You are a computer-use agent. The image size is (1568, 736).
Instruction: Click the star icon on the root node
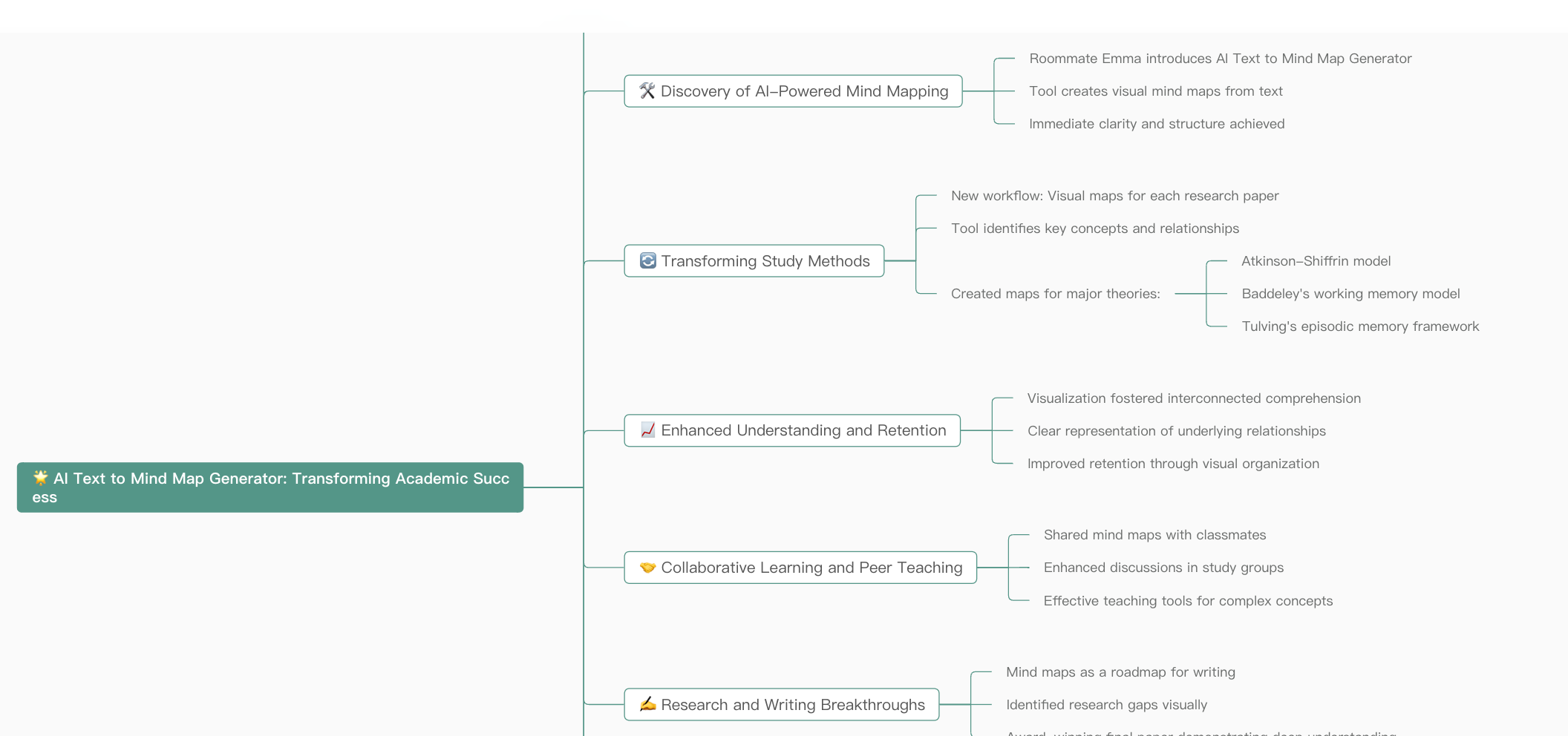pyautogui.click(x=41, y=478)
